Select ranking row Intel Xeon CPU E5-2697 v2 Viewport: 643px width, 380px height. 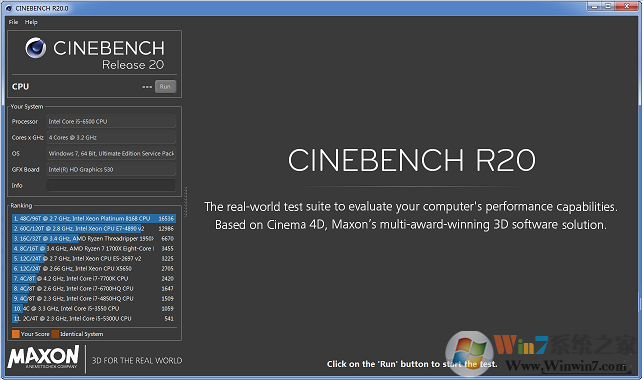(94, 258)
